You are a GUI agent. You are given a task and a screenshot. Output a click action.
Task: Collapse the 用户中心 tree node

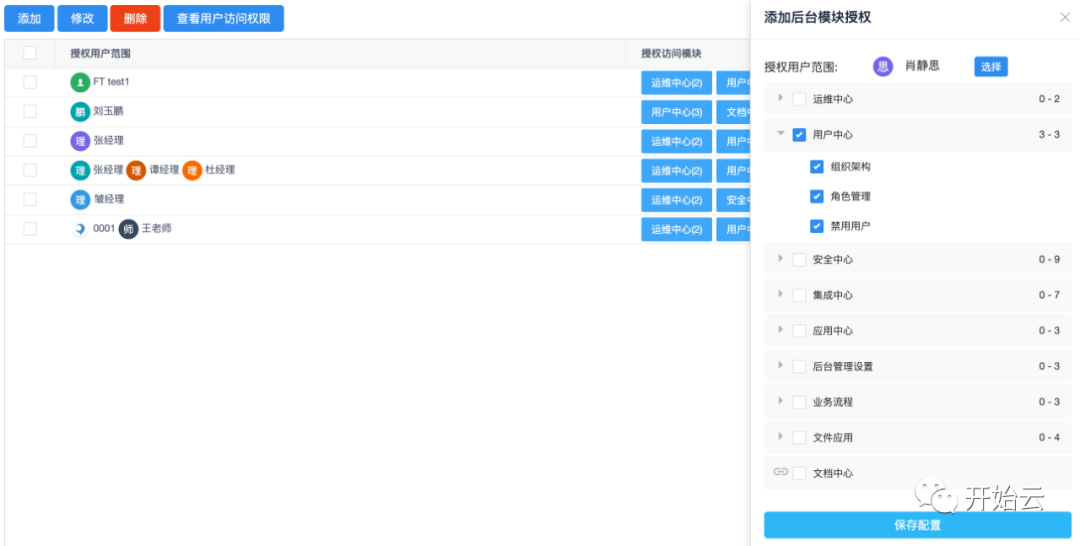tap(781, 133)
